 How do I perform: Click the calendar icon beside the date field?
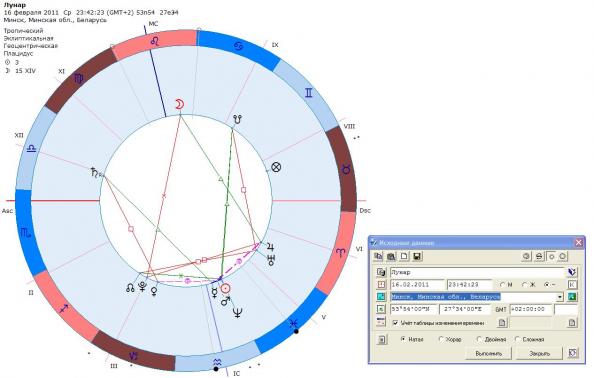pyautogui.click(x=381, y=284)
